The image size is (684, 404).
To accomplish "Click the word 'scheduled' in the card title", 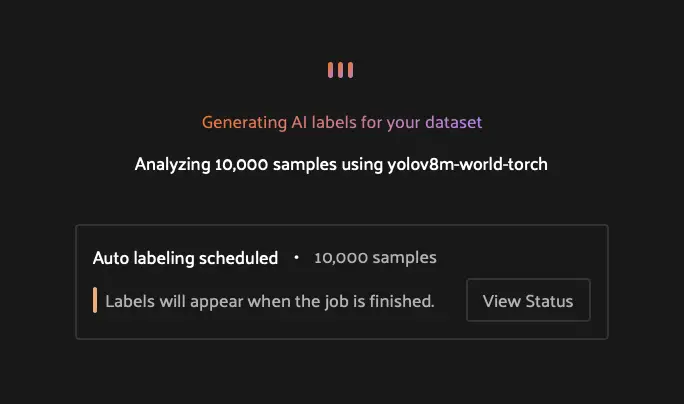I will pos(240,258).
